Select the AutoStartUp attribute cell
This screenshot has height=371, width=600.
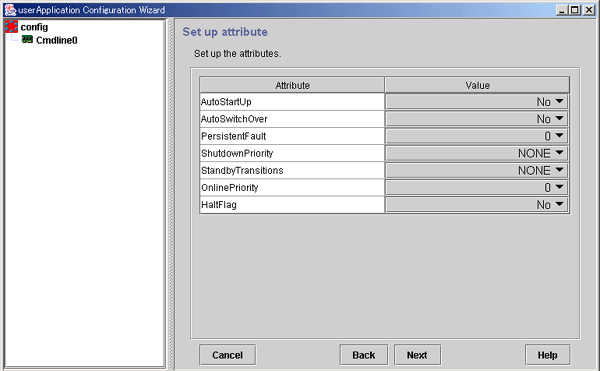click(x=292, y=102)
